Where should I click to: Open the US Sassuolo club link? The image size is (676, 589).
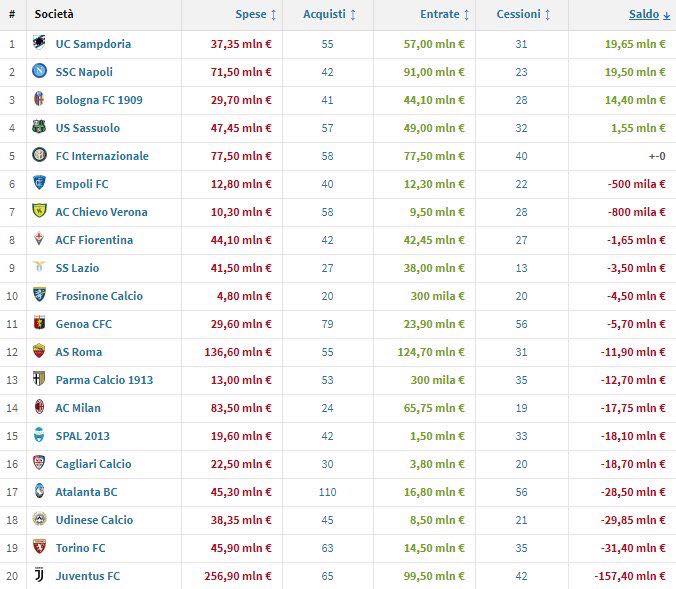click(x=88, y=128)
